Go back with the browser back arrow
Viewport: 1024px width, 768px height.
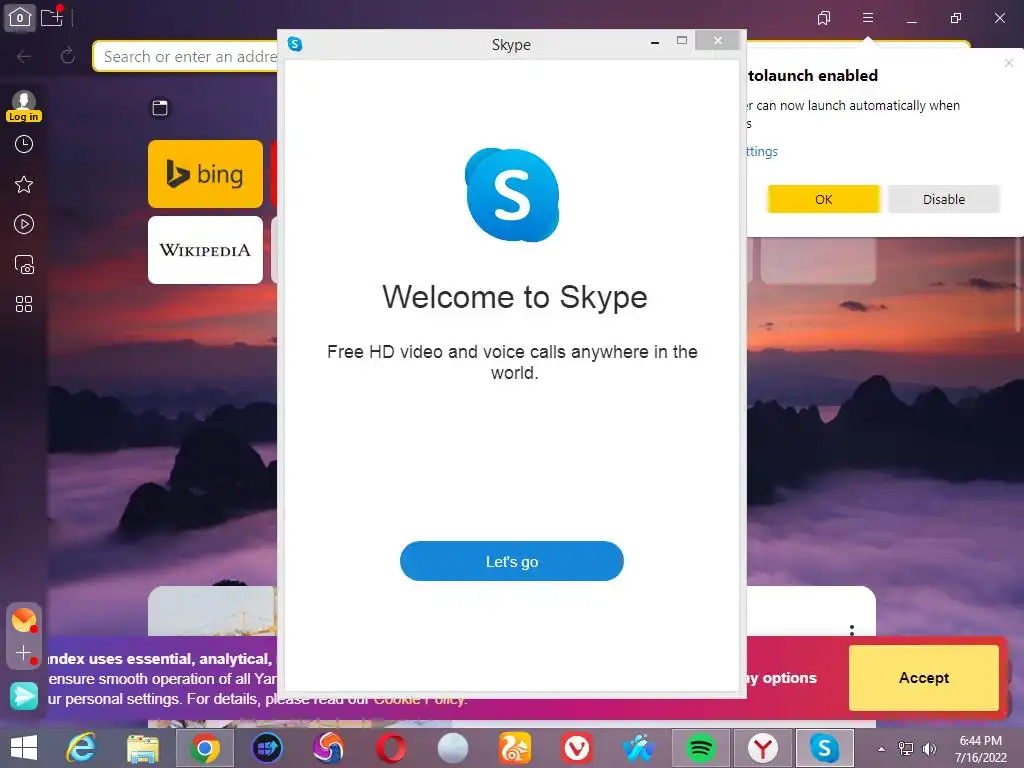point(24,57)
